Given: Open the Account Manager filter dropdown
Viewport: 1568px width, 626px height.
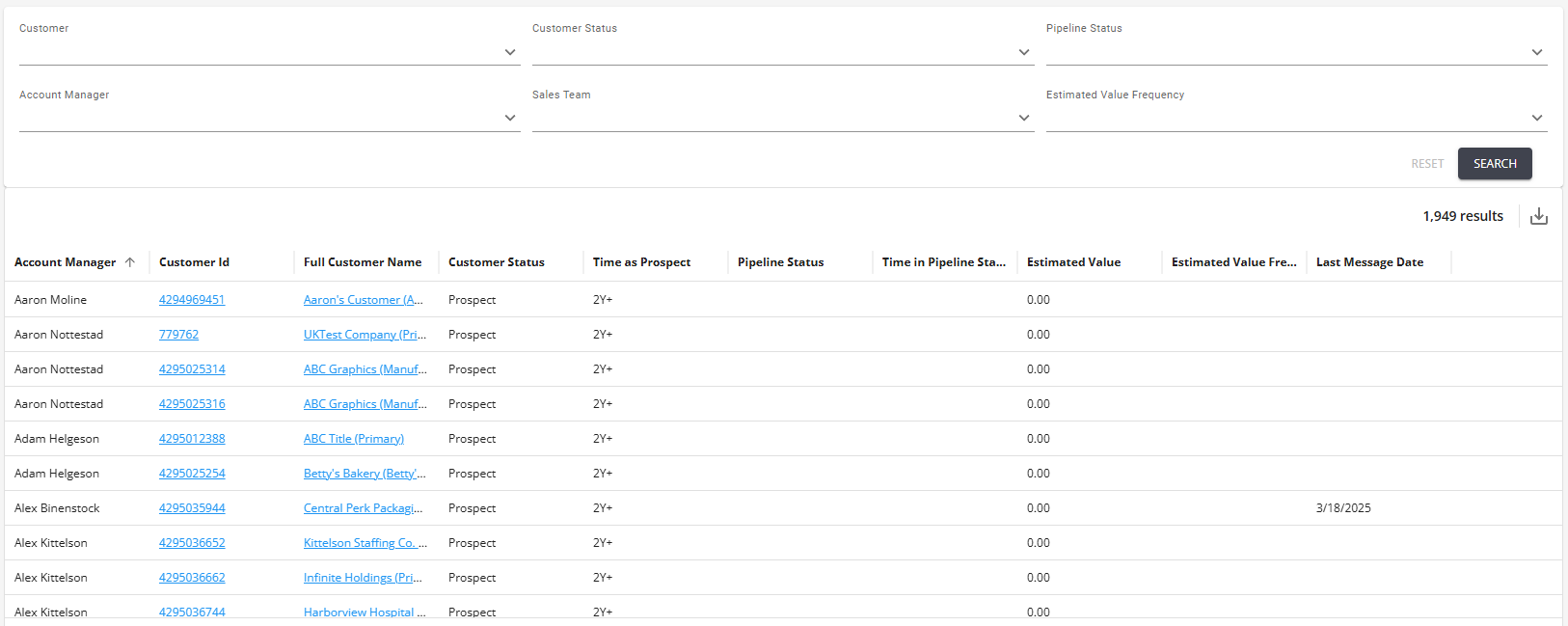Looking at the screenshot, I should pos(509,118).
